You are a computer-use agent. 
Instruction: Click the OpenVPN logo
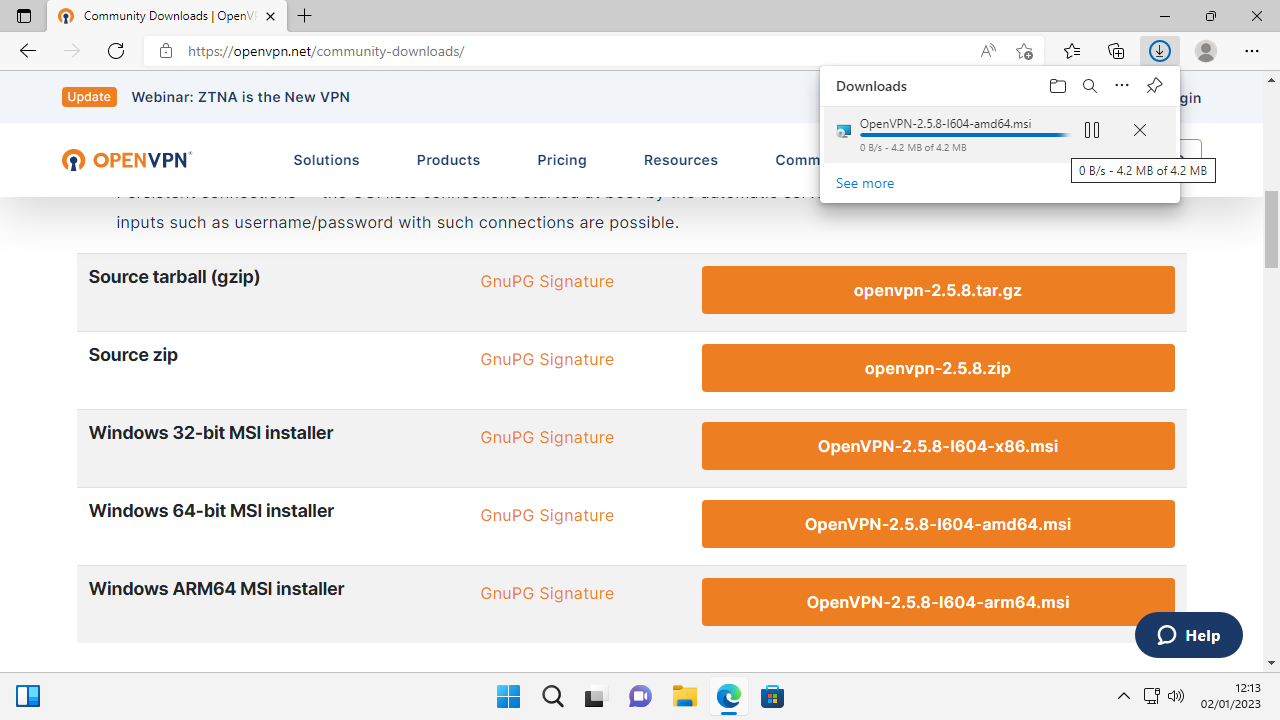coord(126,160)
